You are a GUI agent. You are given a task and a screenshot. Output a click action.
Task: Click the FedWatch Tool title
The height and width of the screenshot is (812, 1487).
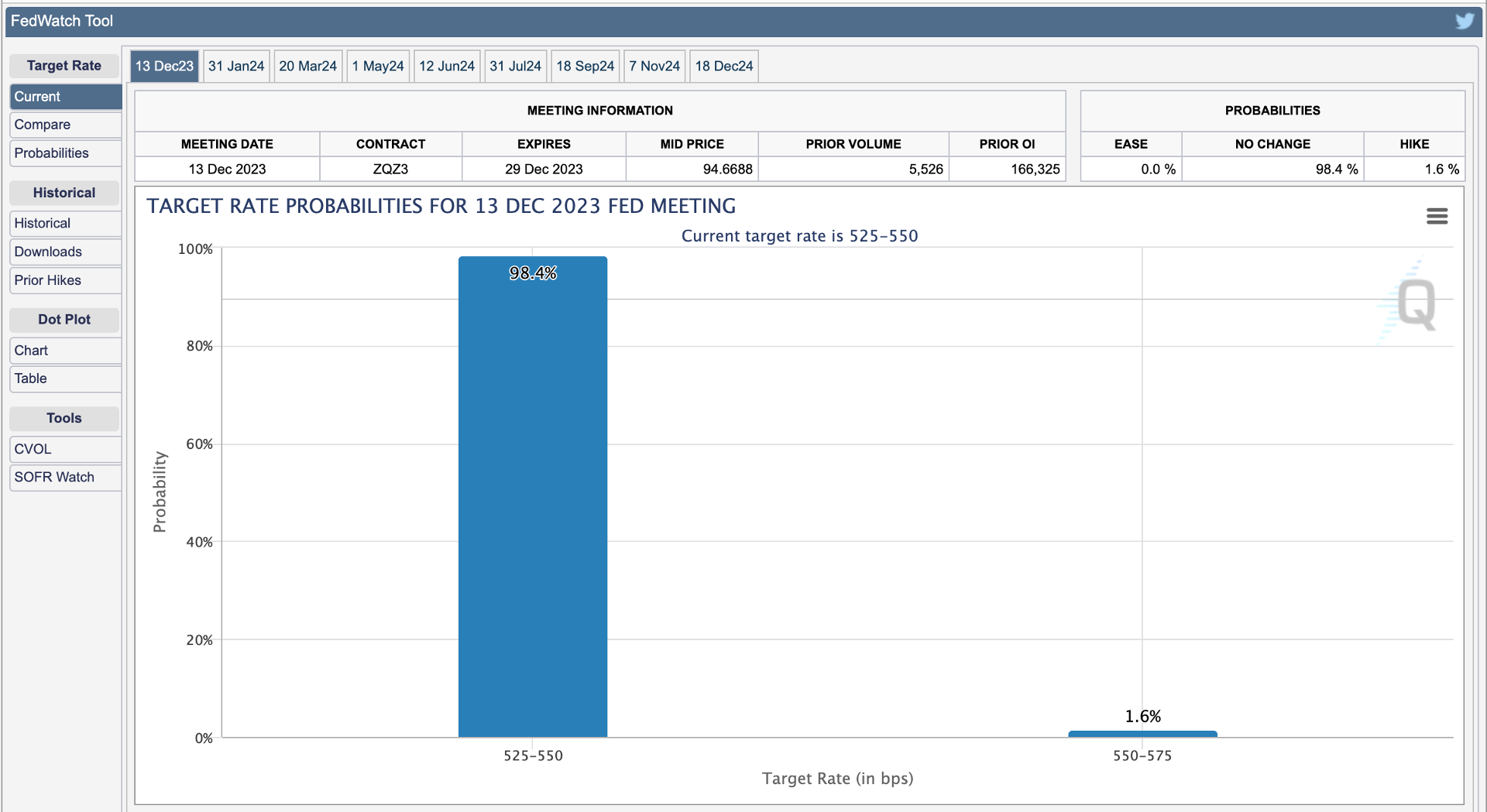(x=62, y=21)
